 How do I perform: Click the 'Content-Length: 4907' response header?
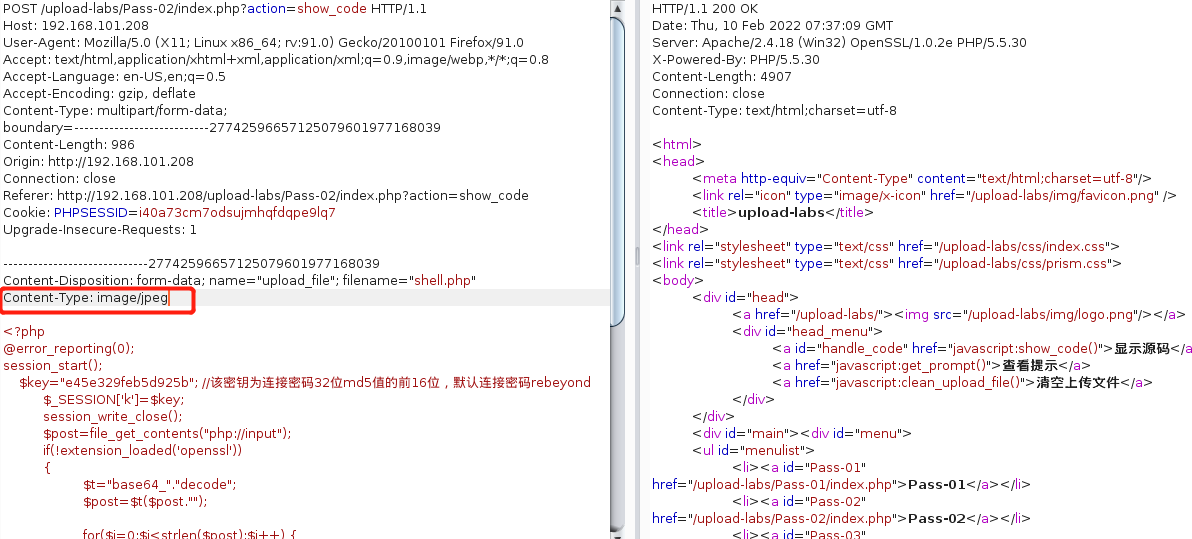click(721, 77)
